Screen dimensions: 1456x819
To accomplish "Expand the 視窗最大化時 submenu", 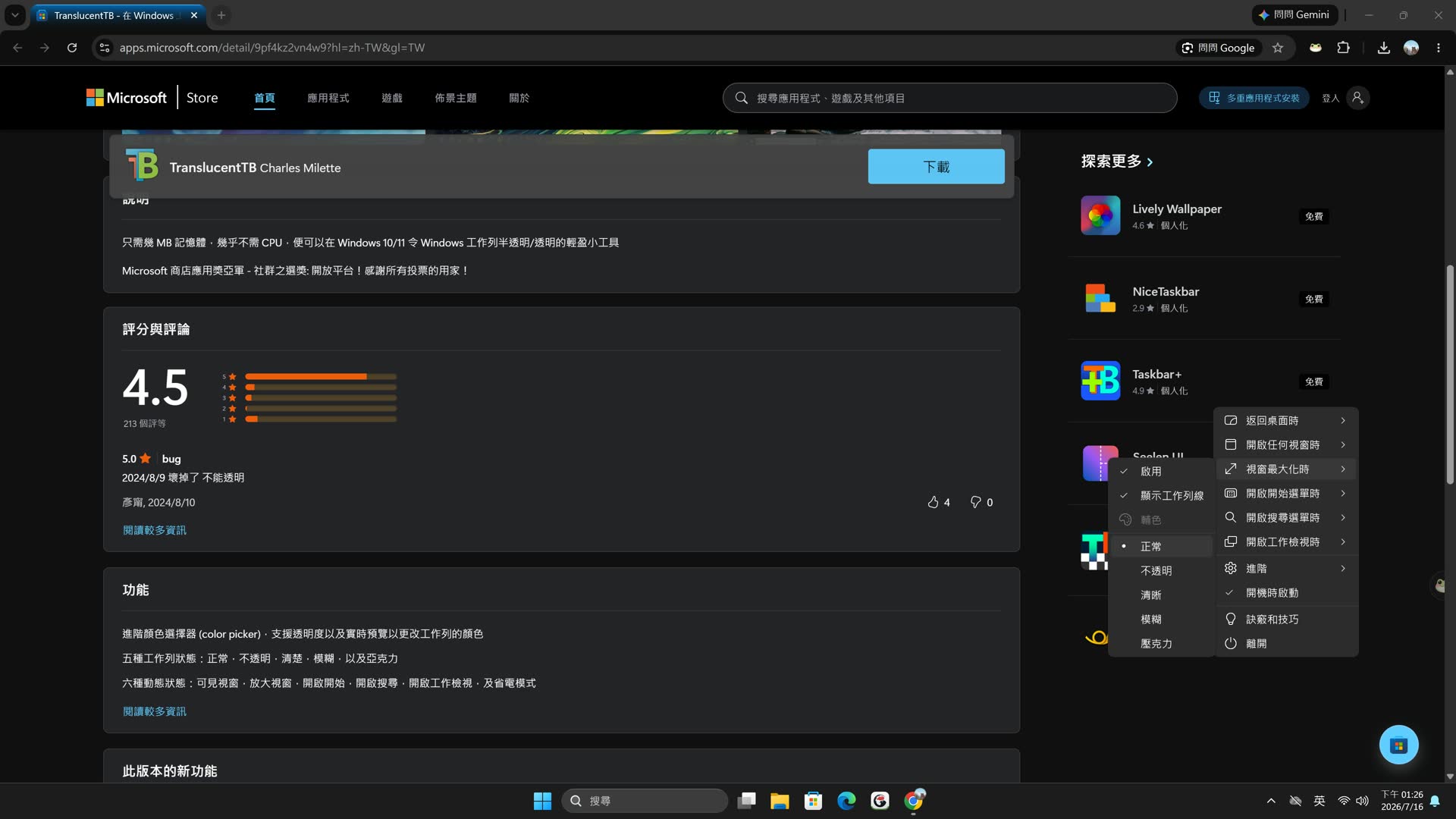I will coord(1286,469).
